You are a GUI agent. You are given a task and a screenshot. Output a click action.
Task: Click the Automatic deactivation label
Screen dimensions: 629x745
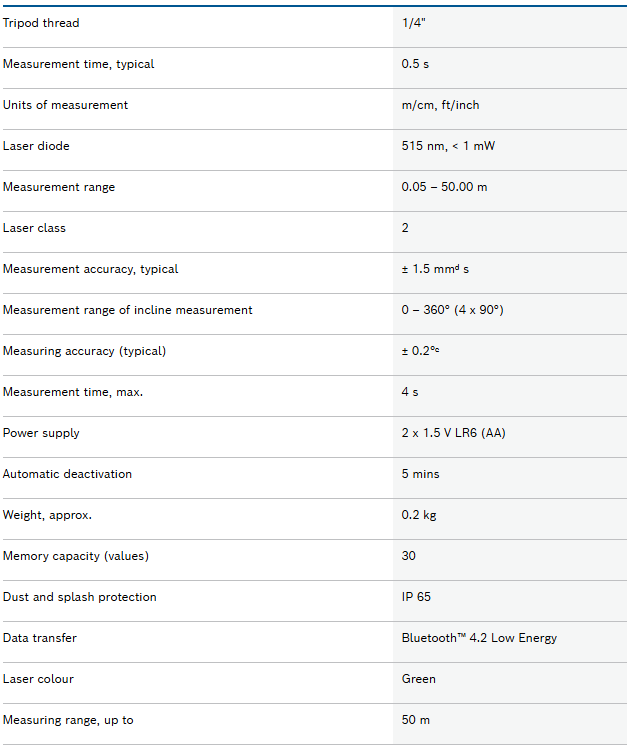coord(67,474)
